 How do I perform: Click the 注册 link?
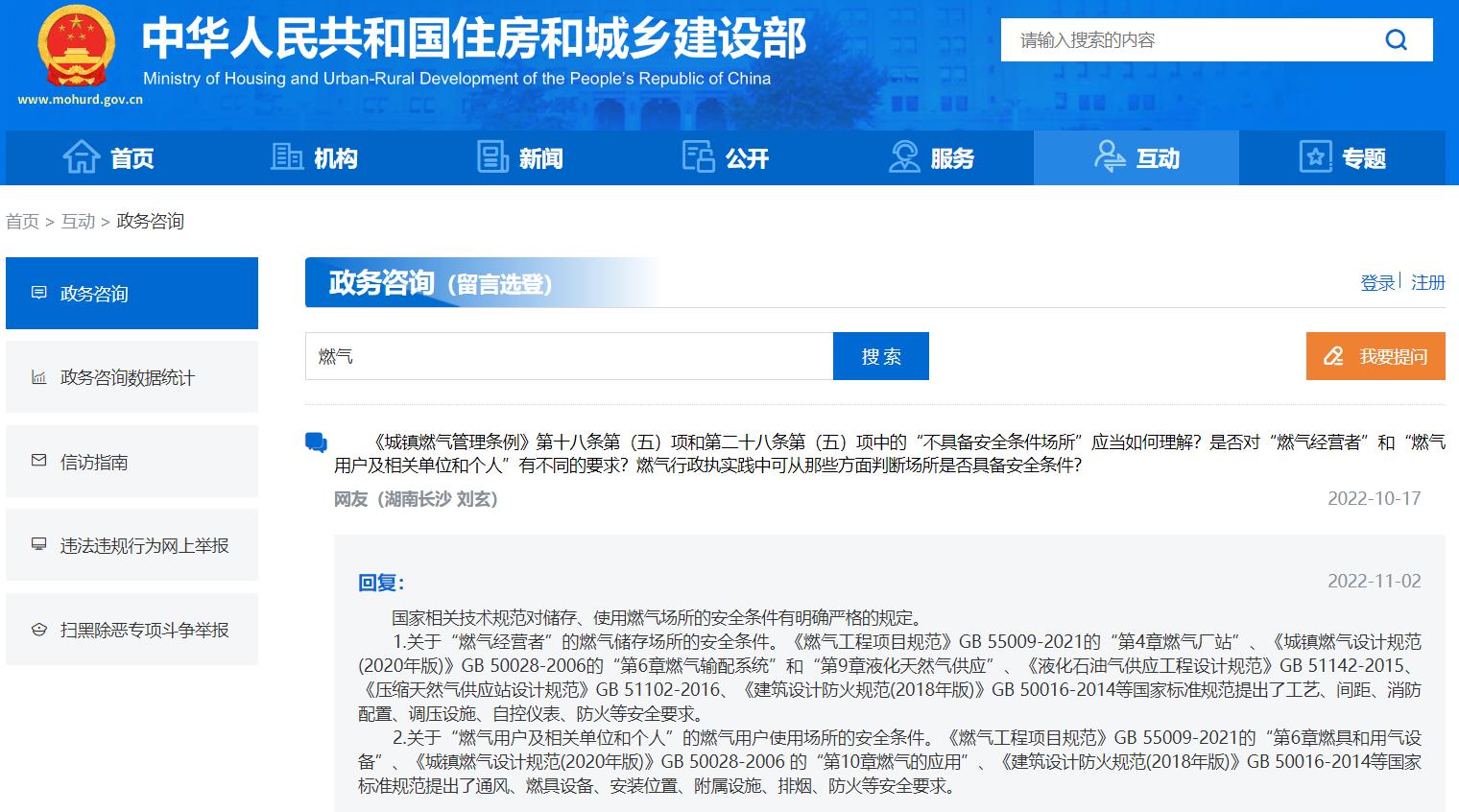(1428, 282)
